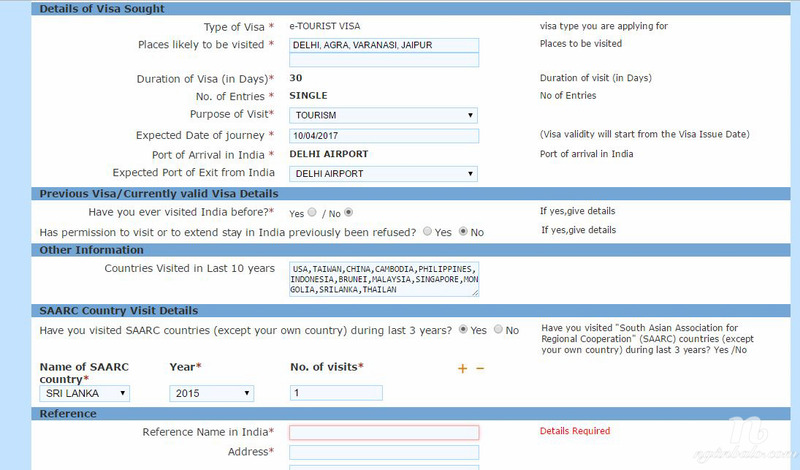Click the No. of visits input field
Viewport: 800px width, 470px height.
pyautogui.click(x=336, y=393)
